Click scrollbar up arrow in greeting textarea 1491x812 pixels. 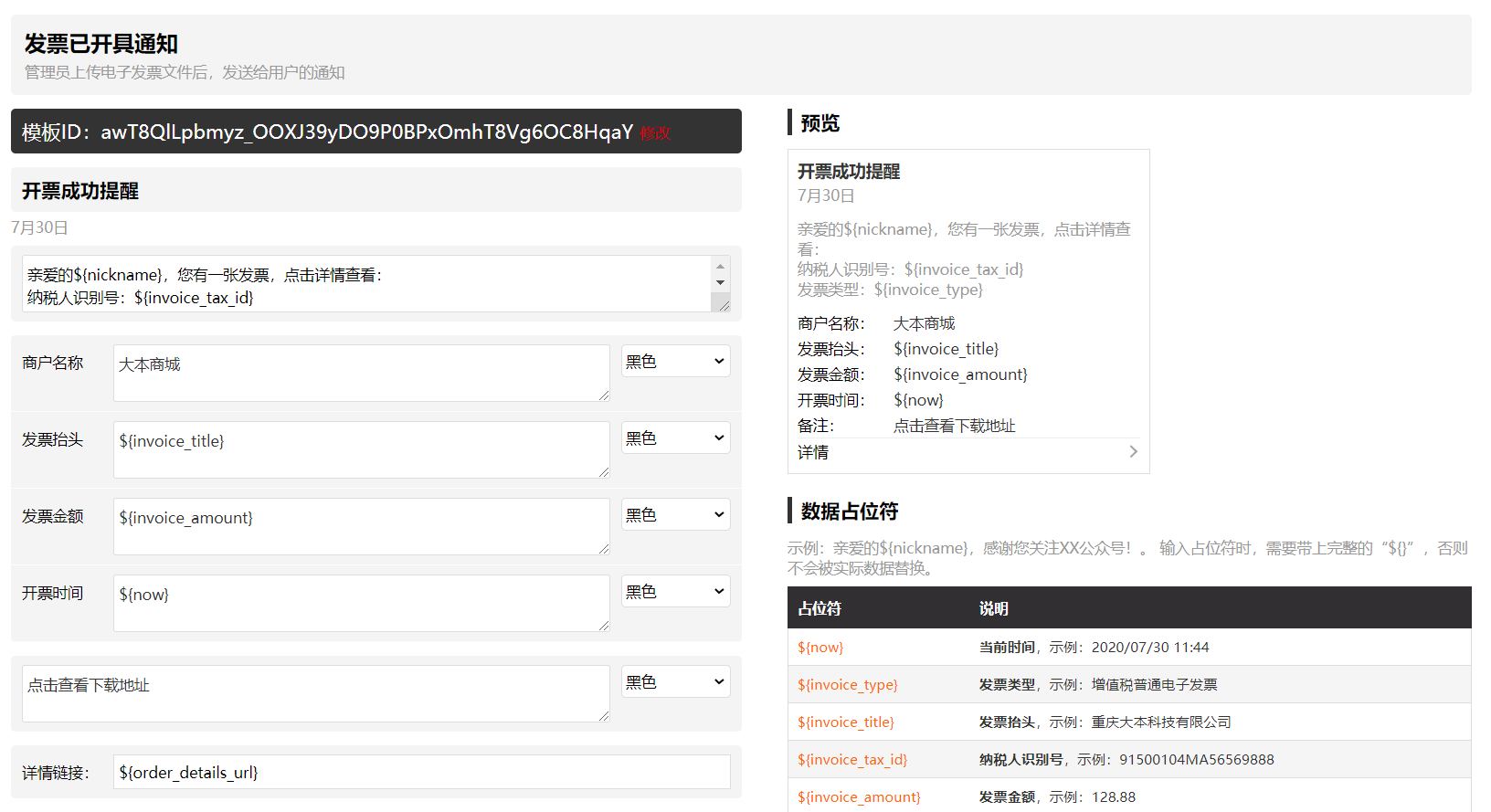coord(721,267)
